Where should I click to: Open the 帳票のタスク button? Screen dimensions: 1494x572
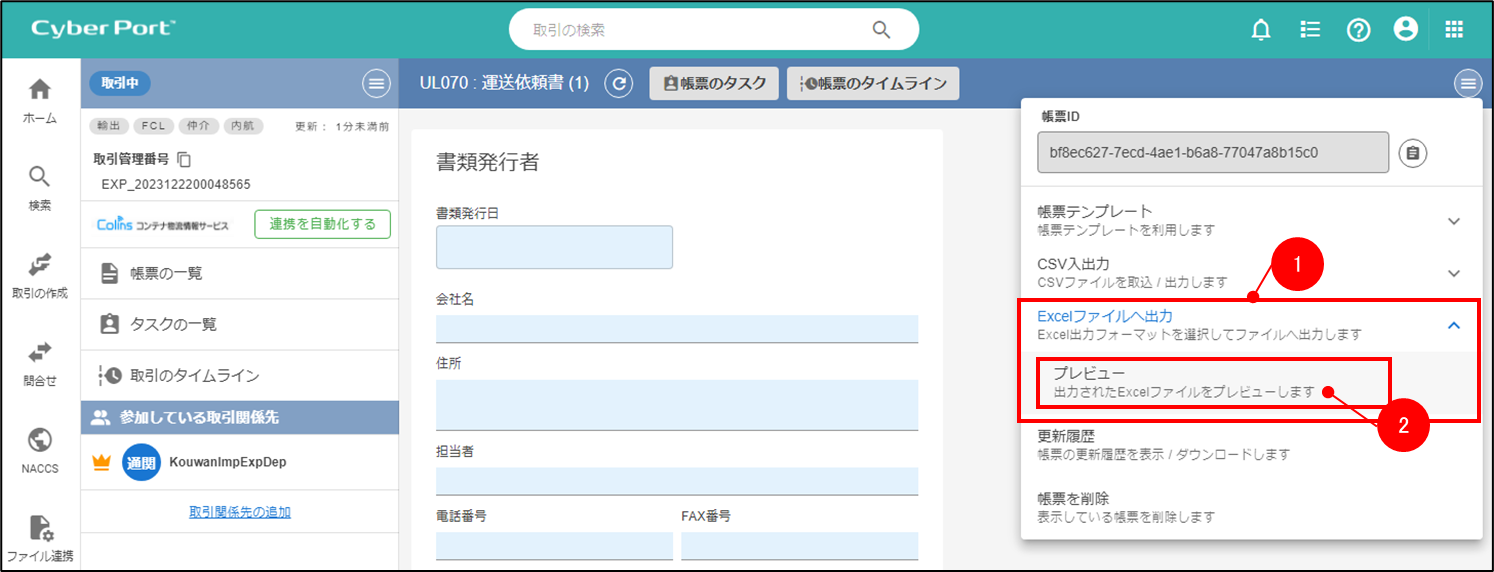(x=714, y=84)
